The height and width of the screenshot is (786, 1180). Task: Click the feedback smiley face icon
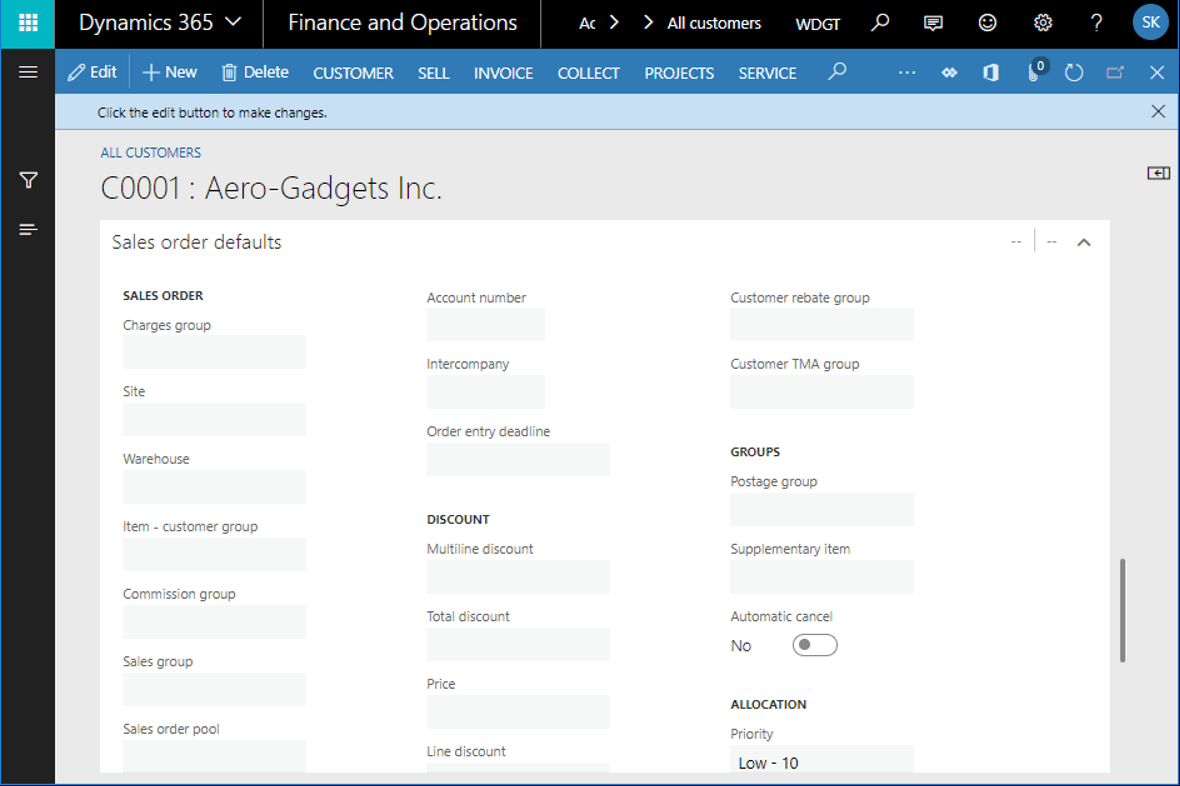[x=987, y=23]
